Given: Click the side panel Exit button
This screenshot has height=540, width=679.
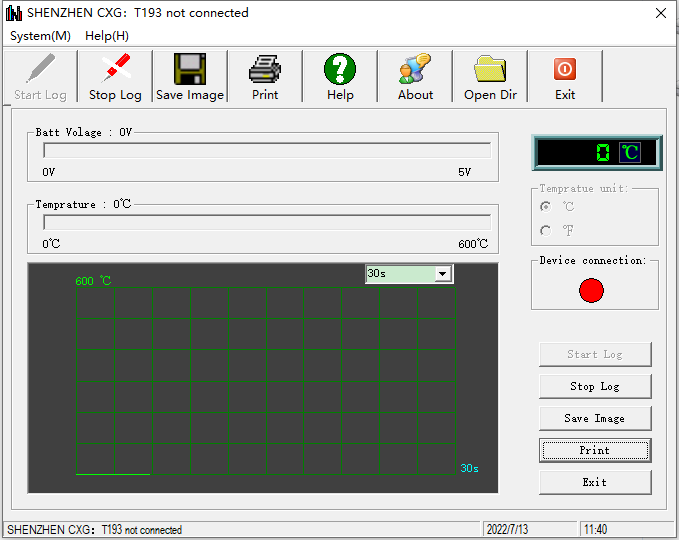Looking at the screenshot, I should pos(595,482).
